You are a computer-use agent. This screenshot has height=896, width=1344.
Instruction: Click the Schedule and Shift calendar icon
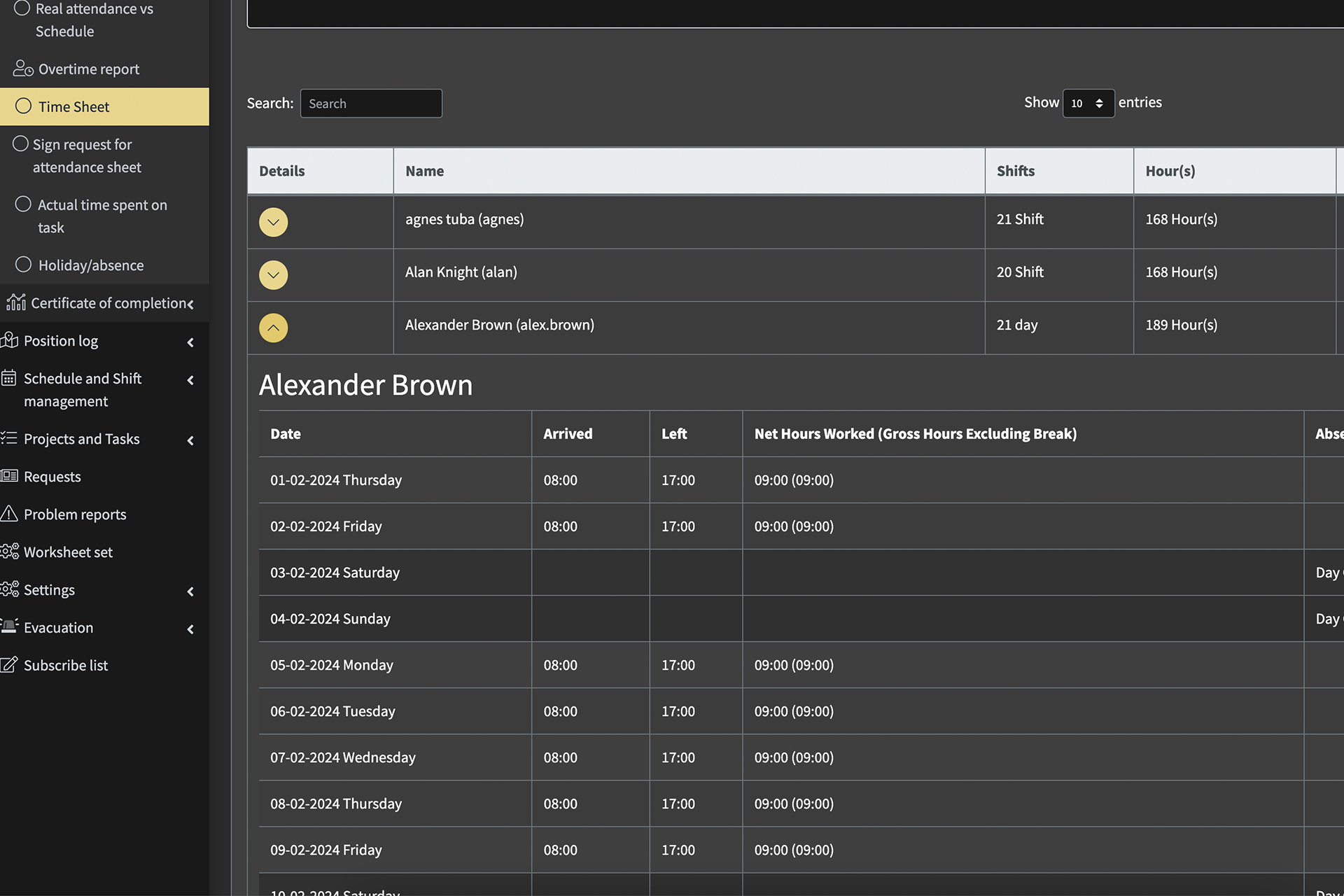coord(9,379)
